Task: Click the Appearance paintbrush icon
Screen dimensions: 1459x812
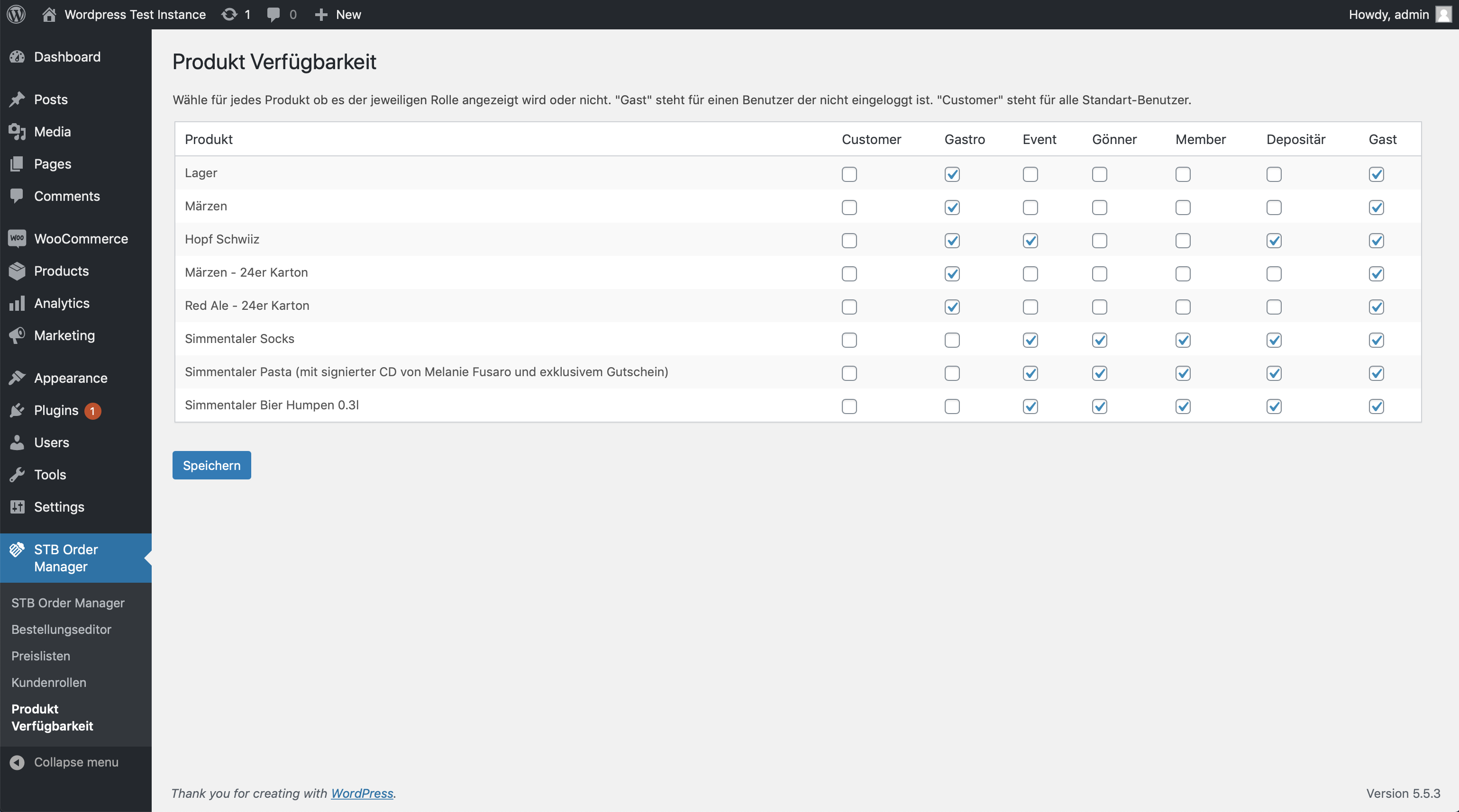Action: [x=17, y=378]
